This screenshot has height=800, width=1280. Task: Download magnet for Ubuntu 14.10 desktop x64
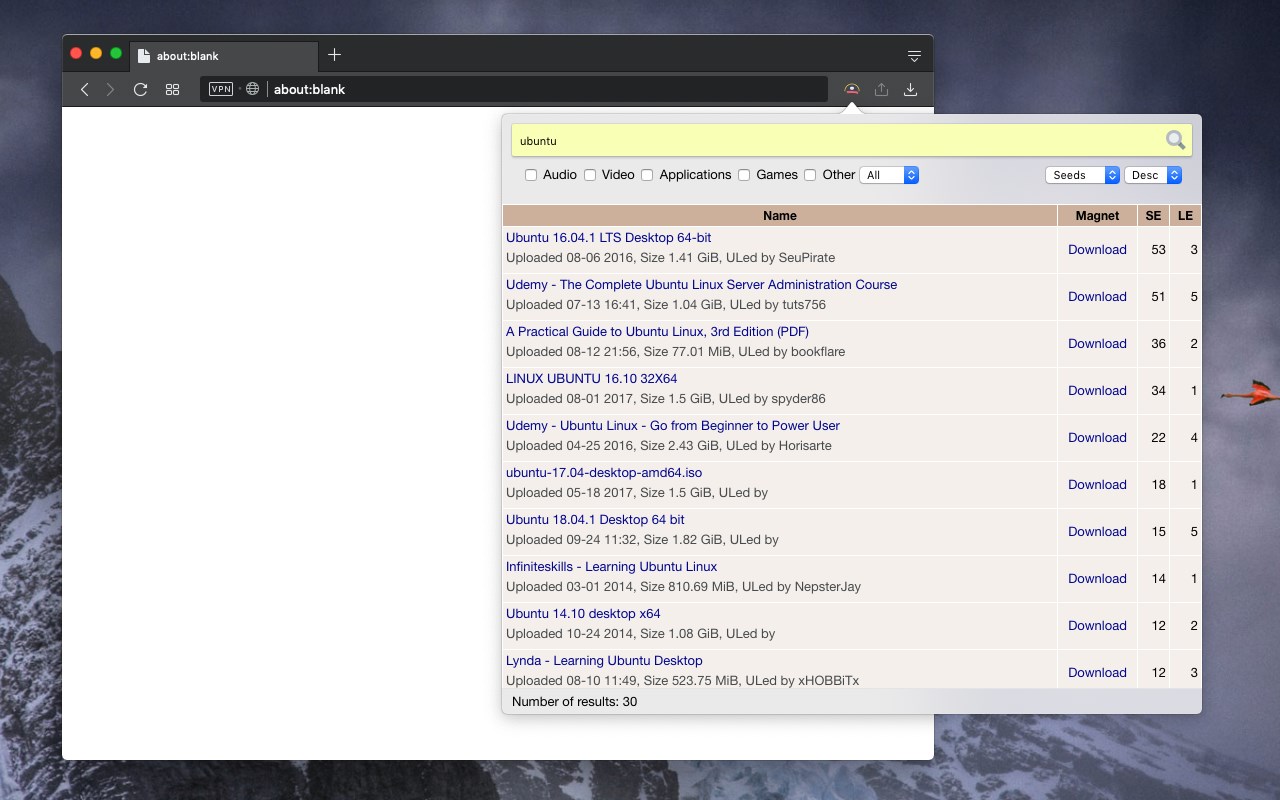pos(1097,626)
